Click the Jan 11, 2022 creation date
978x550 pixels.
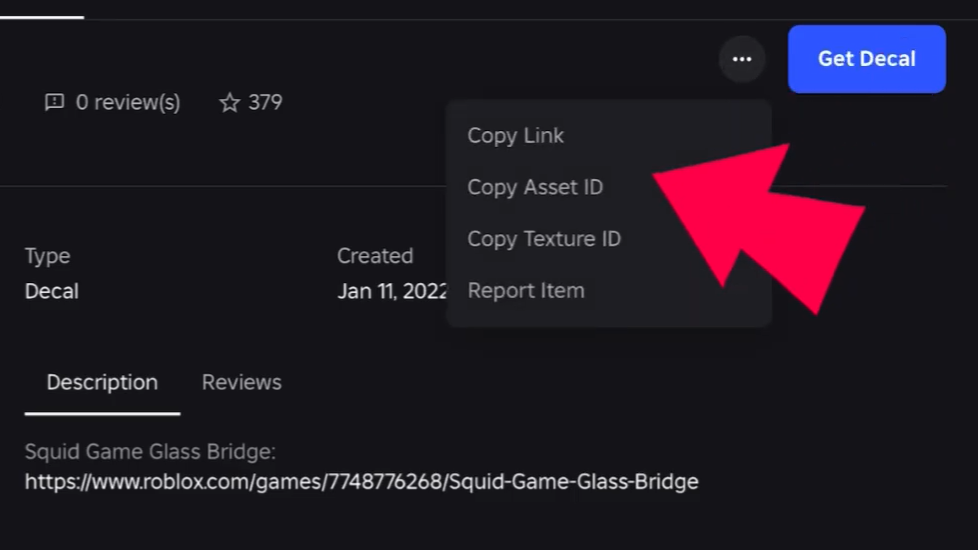392,291
